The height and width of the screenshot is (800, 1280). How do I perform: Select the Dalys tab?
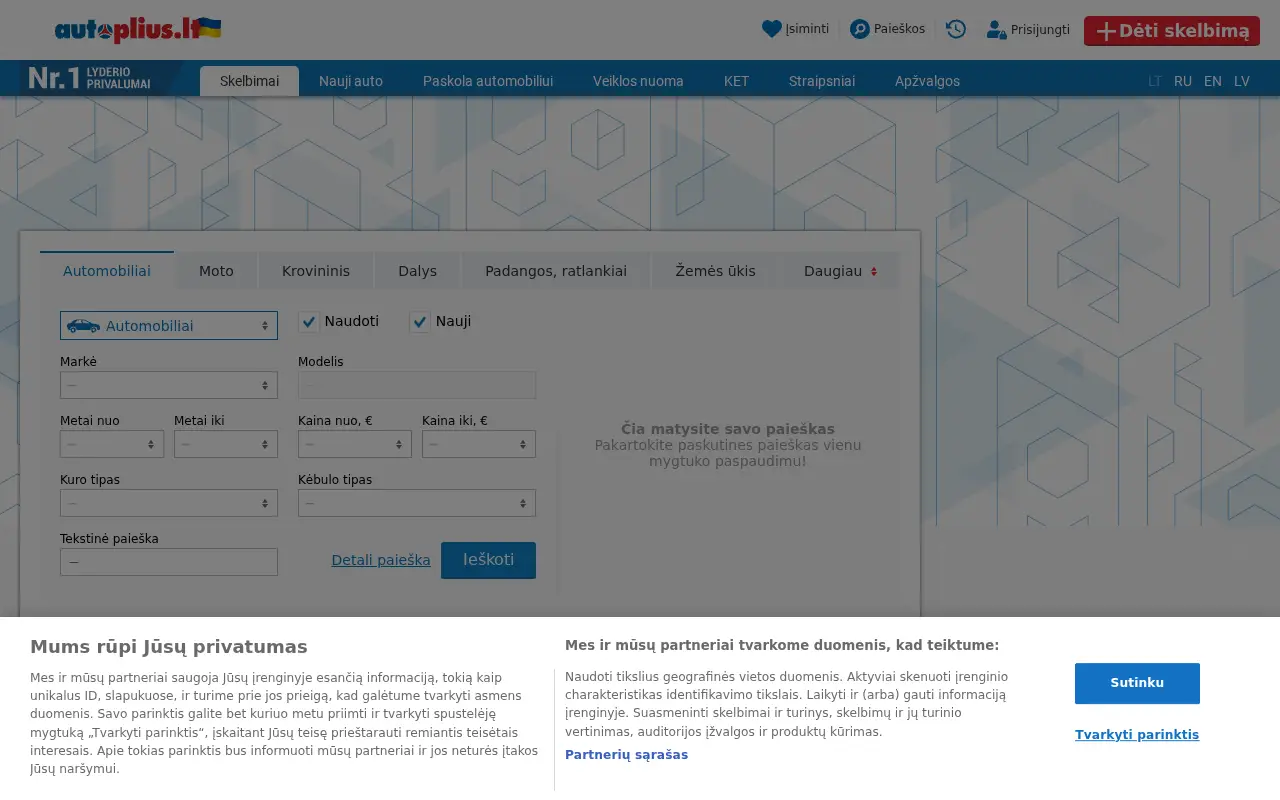[x=417, y=271]
